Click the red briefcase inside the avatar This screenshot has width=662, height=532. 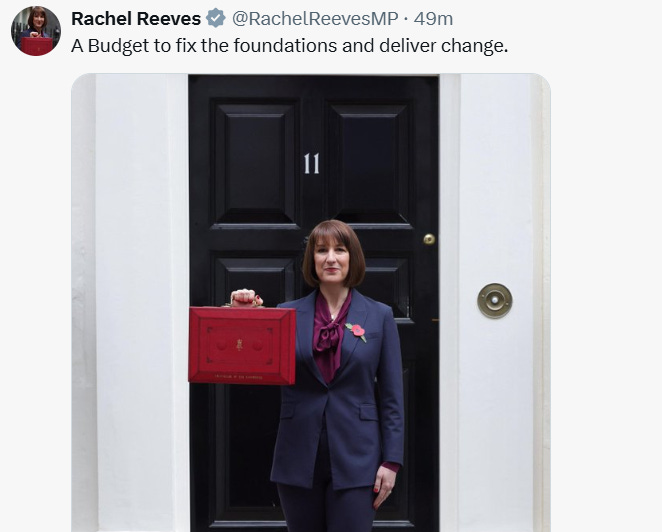tap(37, 46)
